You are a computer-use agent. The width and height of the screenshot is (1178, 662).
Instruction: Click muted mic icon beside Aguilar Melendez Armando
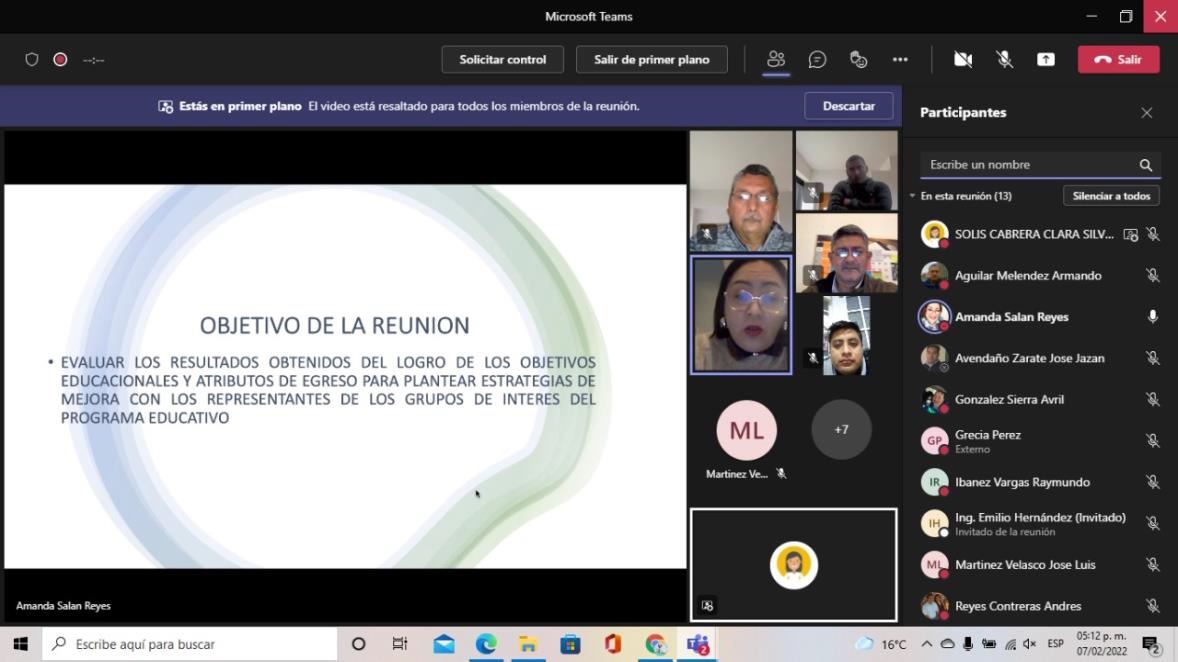coord(1152,276)
